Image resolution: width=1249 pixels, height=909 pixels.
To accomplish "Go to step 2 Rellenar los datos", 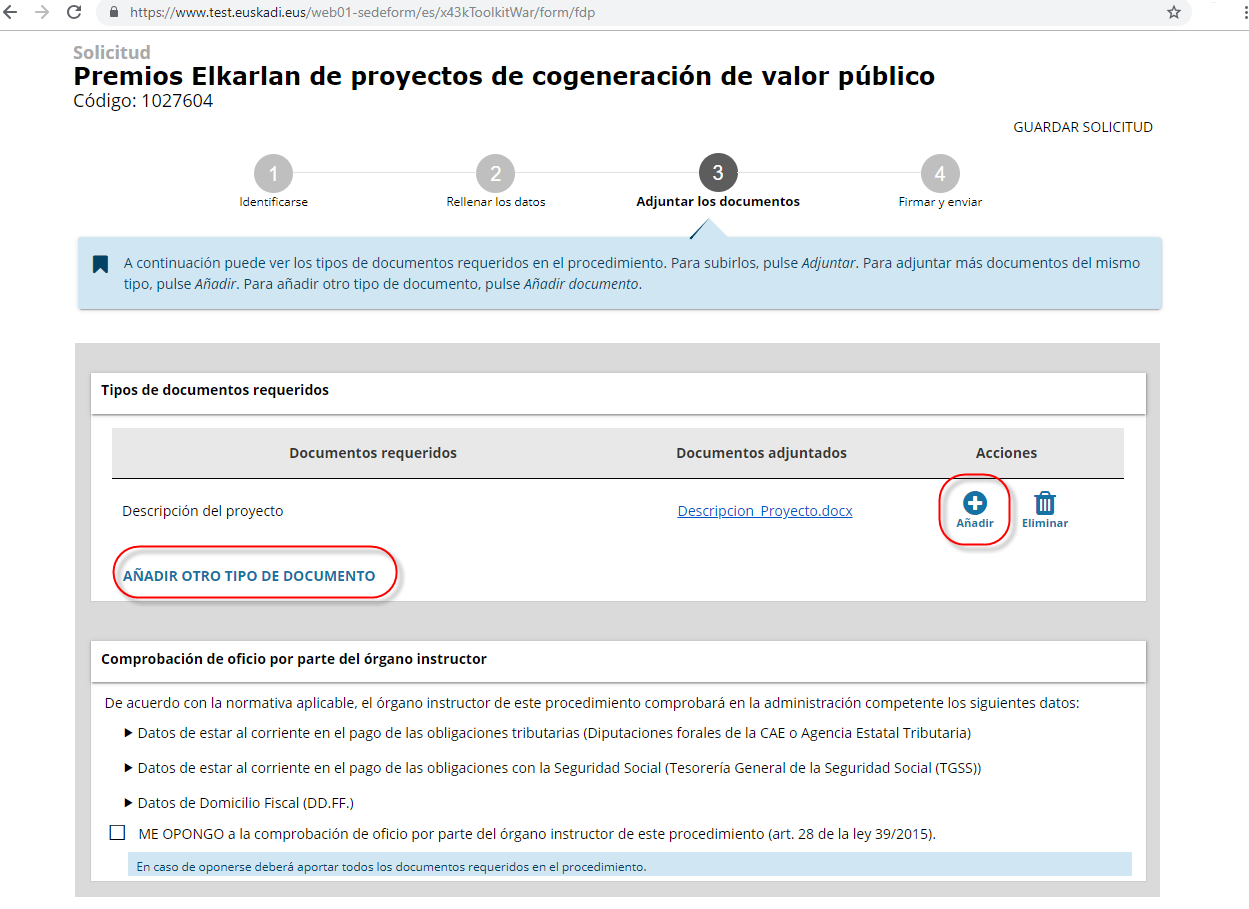I will (x=495, y=174).
